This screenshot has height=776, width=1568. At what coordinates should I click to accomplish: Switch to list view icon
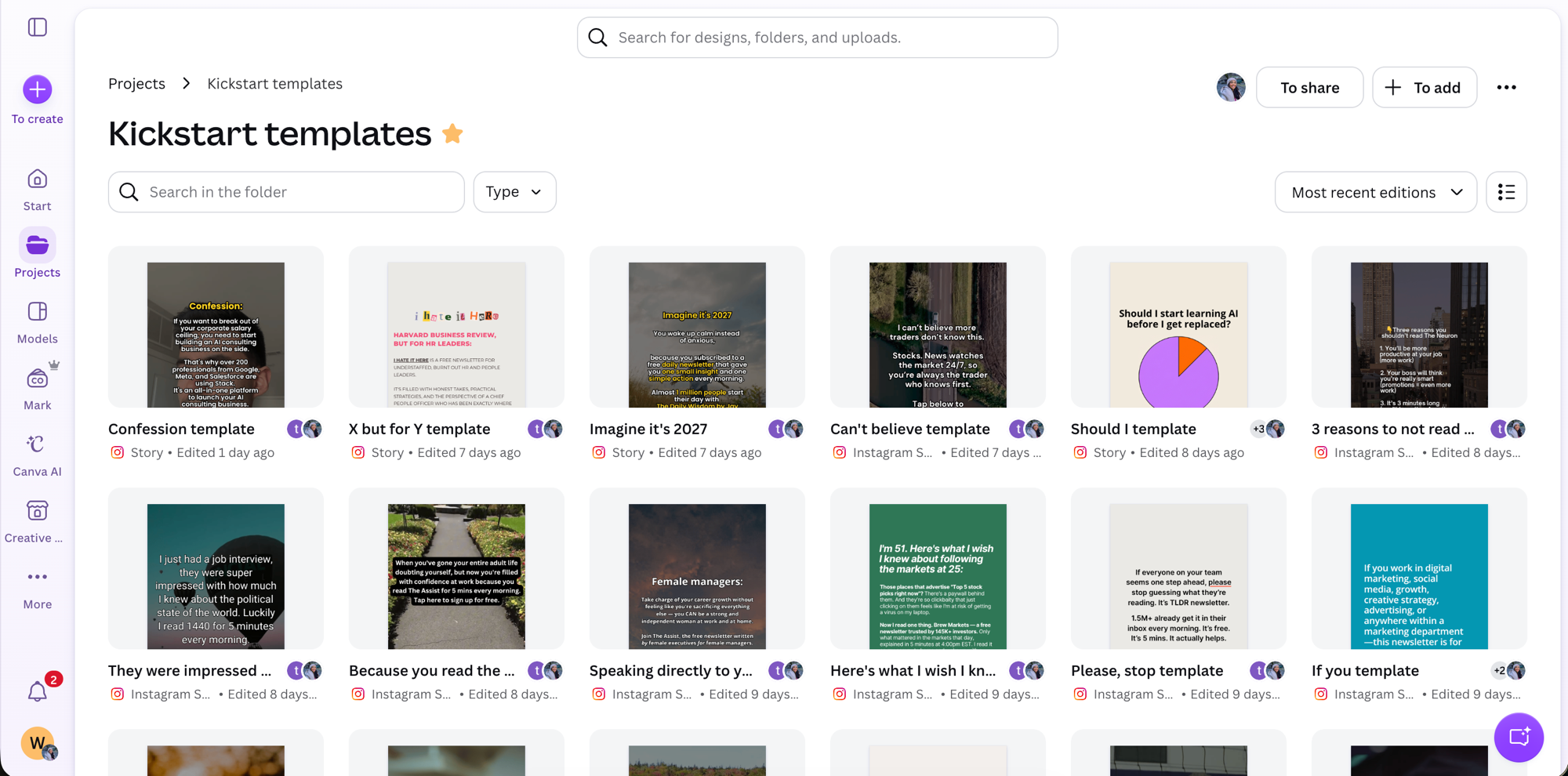(x=1506, y=192)
